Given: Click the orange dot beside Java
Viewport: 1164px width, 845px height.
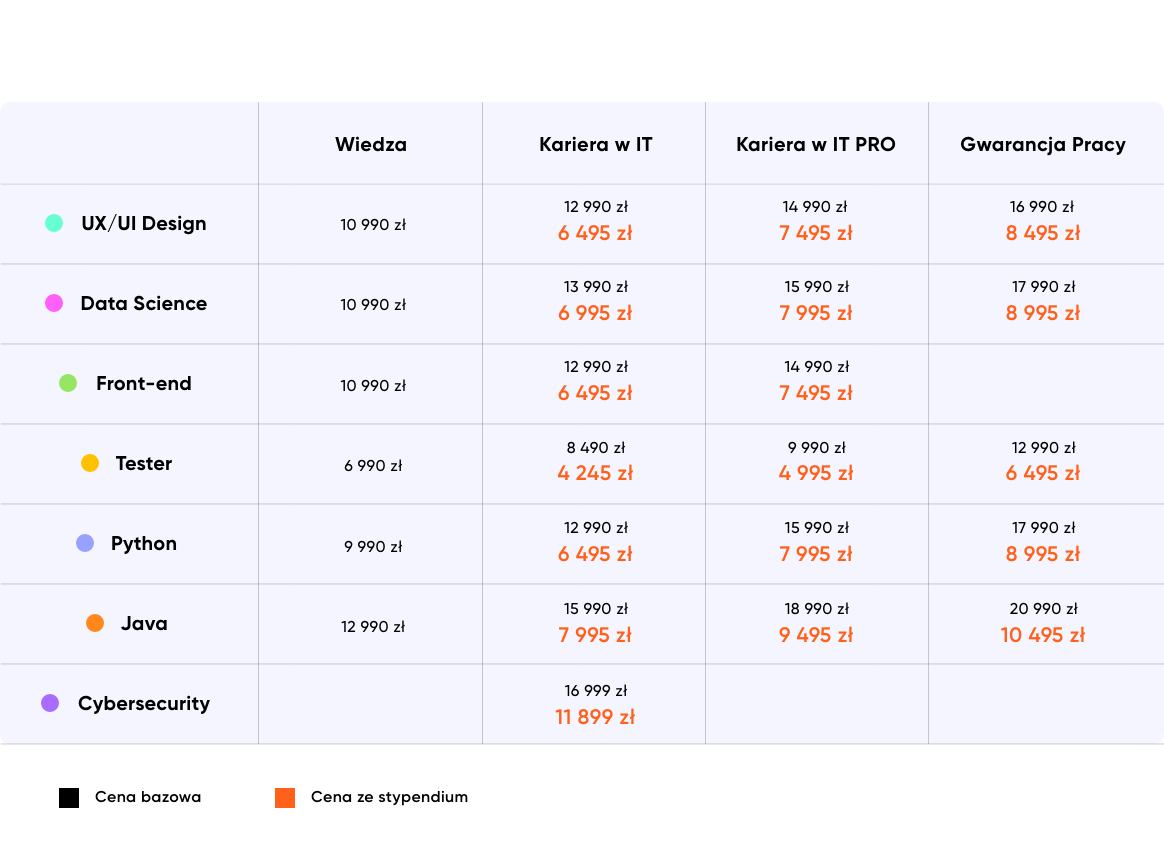Looking at the screenshot, I should coord(95,623).
